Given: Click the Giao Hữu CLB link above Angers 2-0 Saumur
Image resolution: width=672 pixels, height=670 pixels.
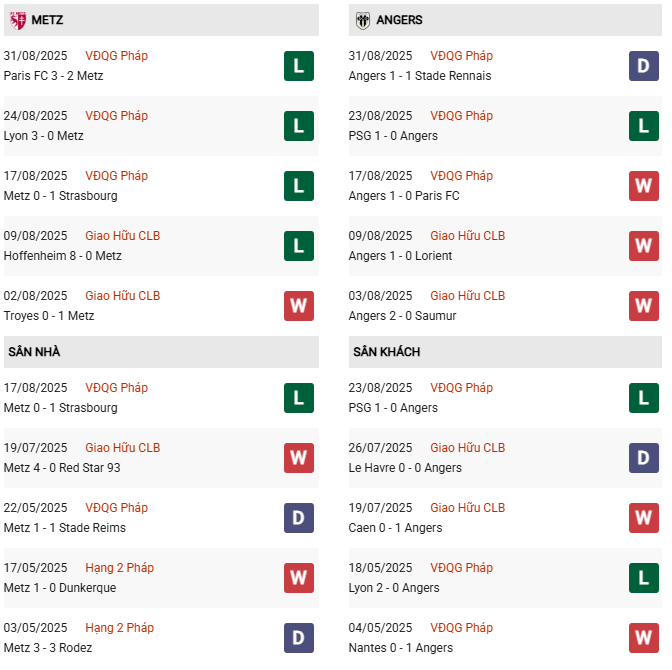Looking at the screenshot, I should pos(467,296).
